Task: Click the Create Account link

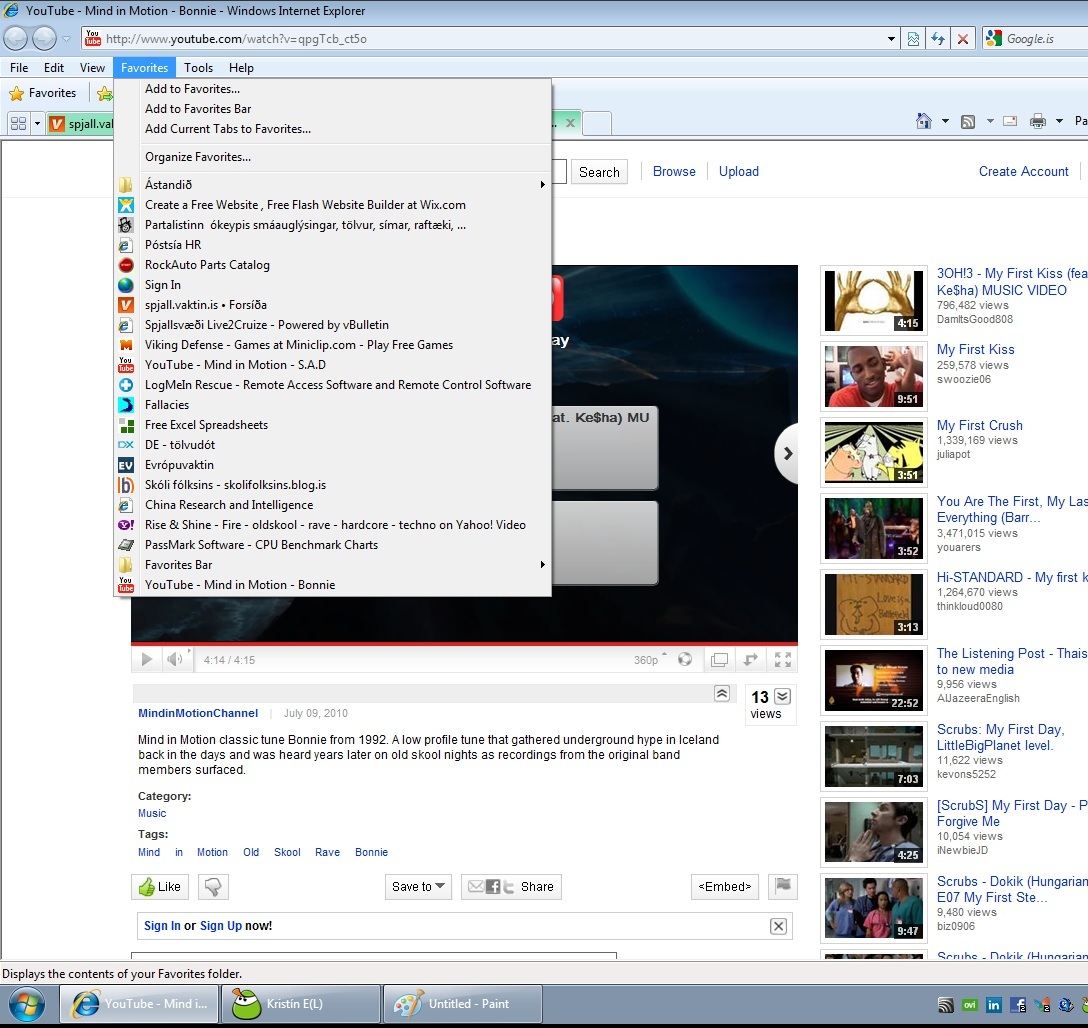Action: [x=1023, y=171]
